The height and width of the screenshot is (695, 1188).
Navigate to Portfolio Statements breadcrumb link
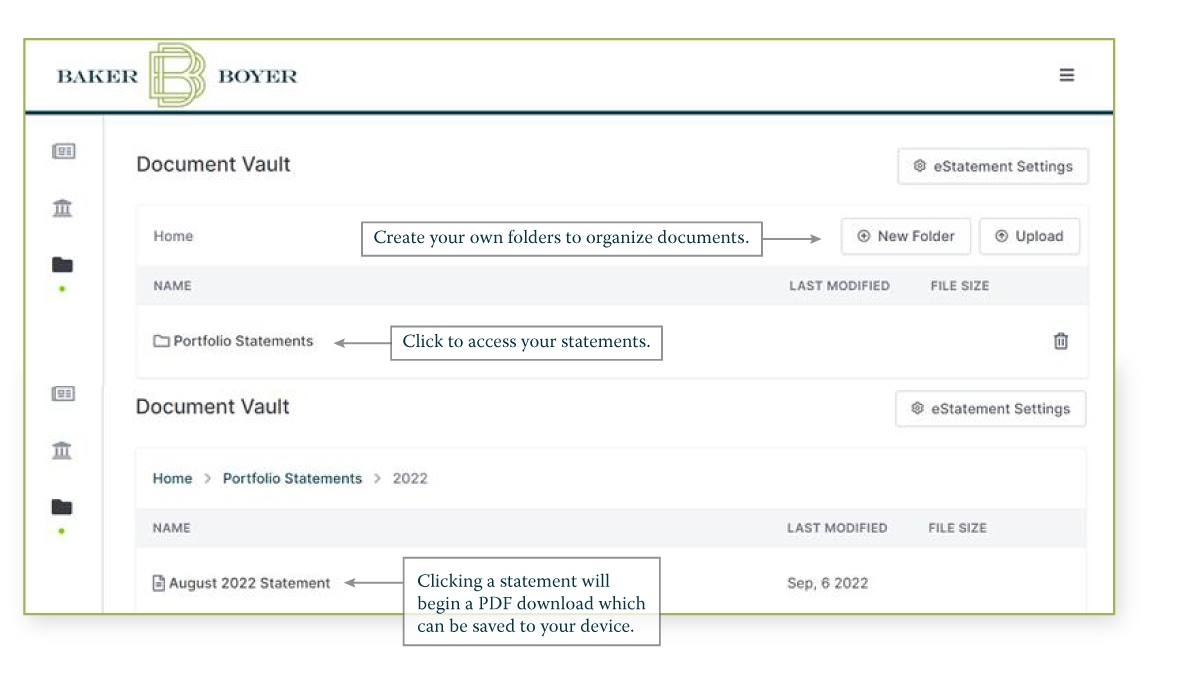(x=292, y=479)
